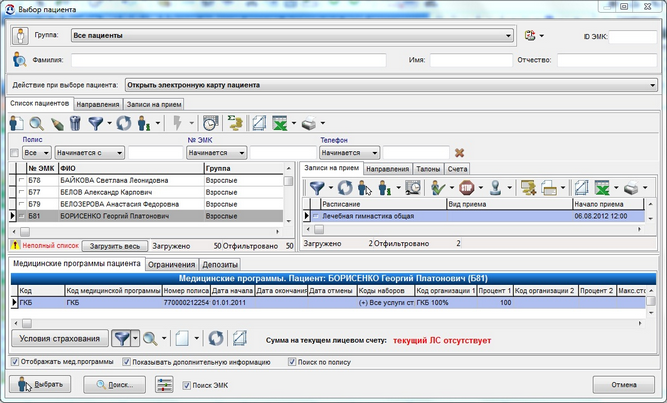
Task: Click the trash bin delete icon in patient list toolbar
Action: pyautogui.click(x=75, y=123)
